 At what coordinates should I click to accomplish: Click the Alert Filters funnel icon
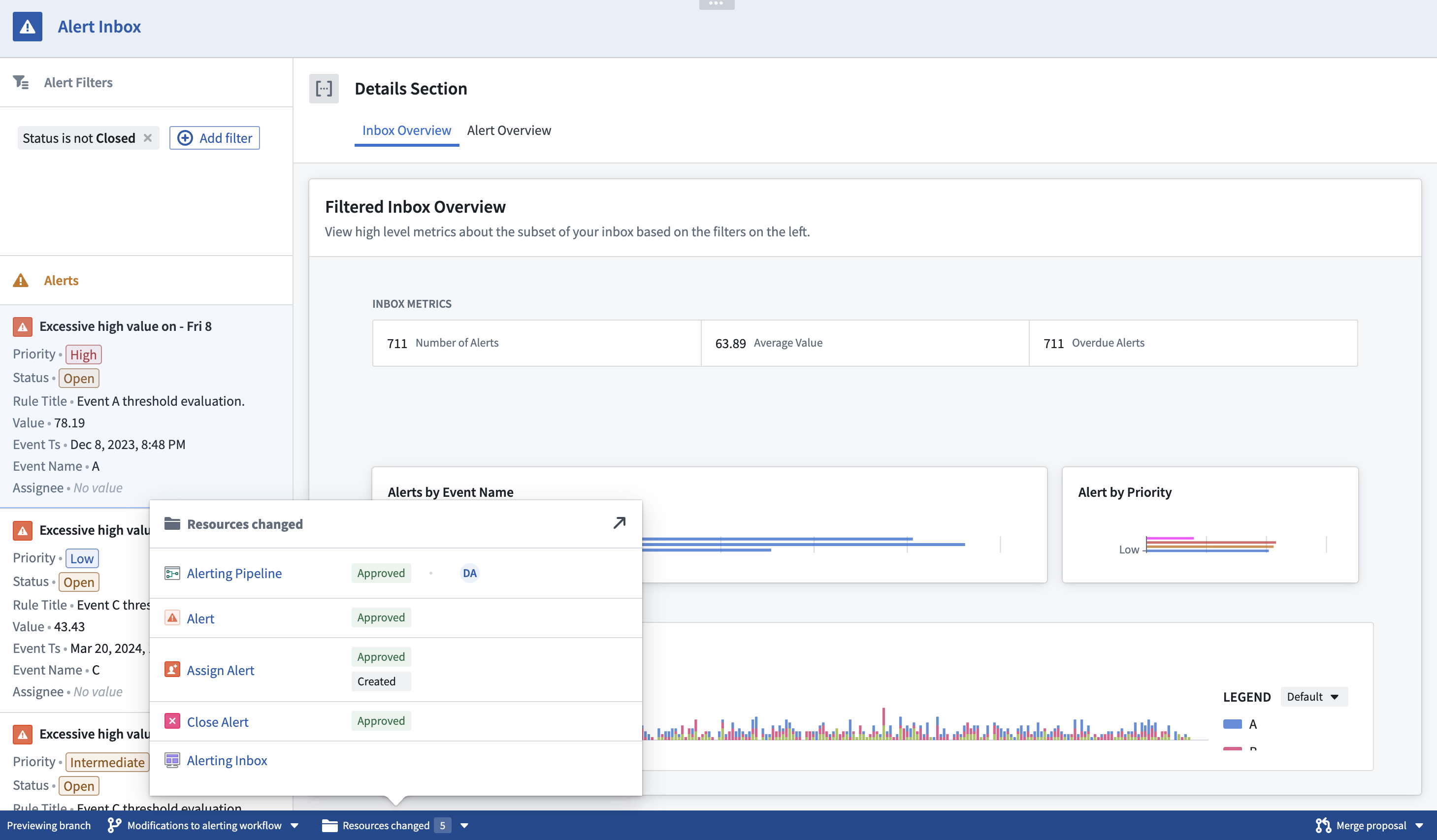[x=21, y=83]
